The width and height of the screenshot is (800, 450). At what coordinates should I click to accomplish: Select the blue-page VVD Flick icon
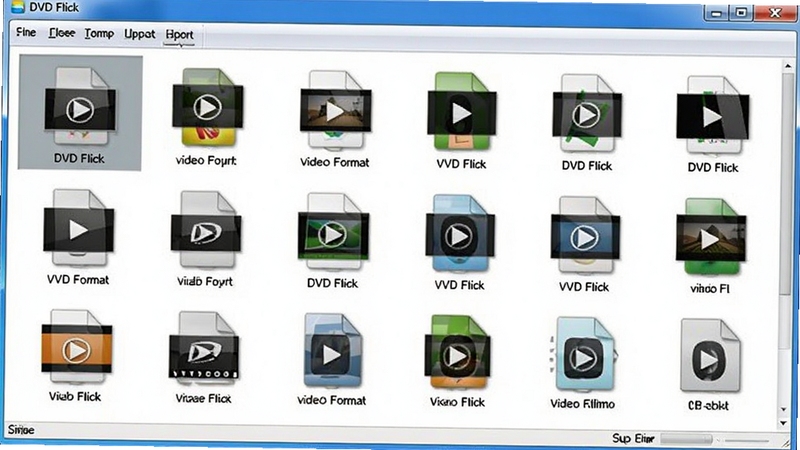click(460, 234)
